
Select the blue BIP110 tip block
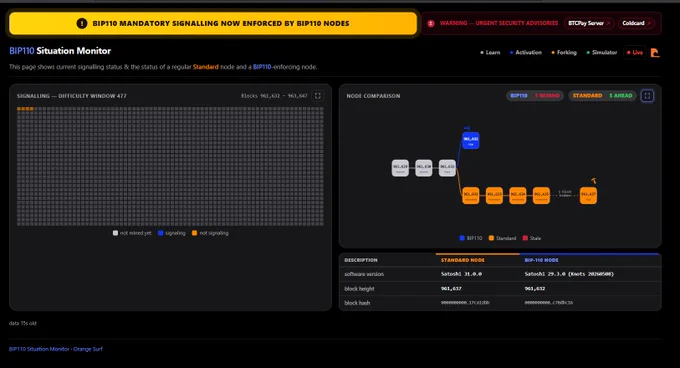coord(471,140)
